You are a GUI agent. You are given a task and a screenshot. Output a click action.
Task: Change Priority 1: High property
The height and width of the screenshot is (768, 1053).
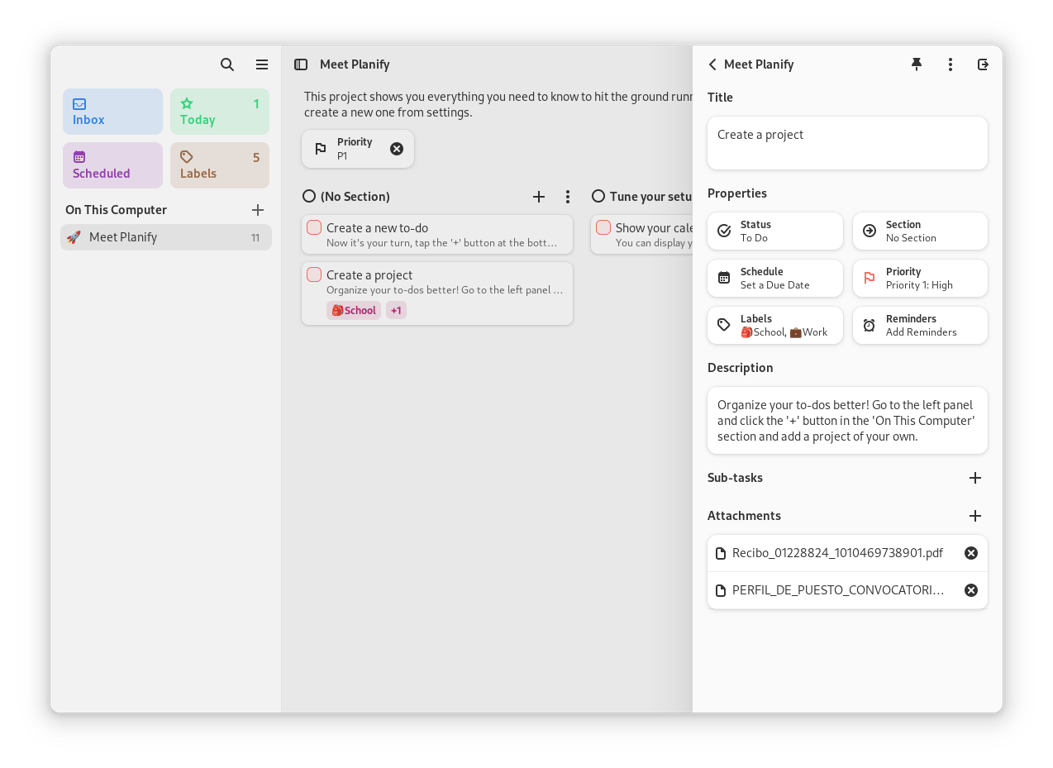920,278
